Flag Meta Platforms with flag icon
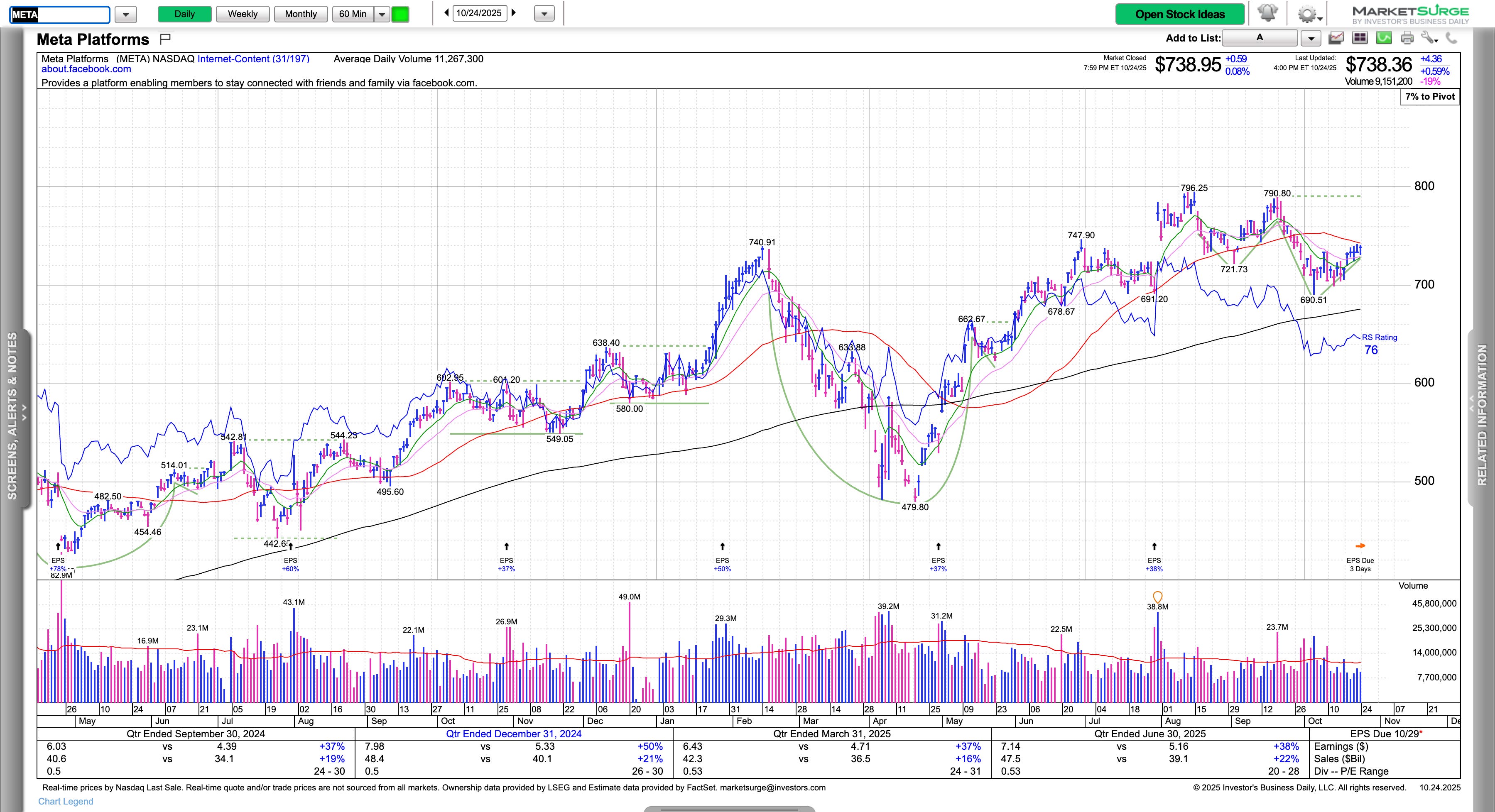Viewport: 1495px width, 812px height. (165, 39)
